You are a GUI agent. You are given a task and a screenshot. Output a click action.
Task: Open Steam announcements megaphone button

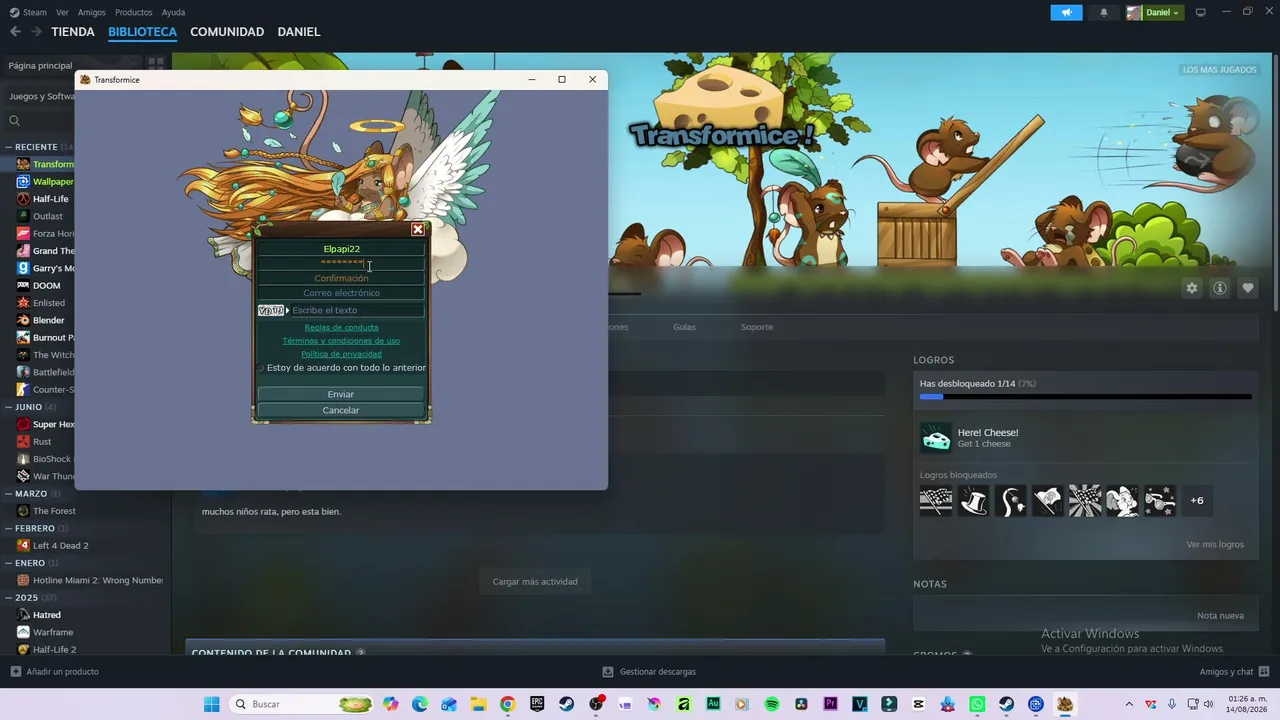coord(1066,12)
